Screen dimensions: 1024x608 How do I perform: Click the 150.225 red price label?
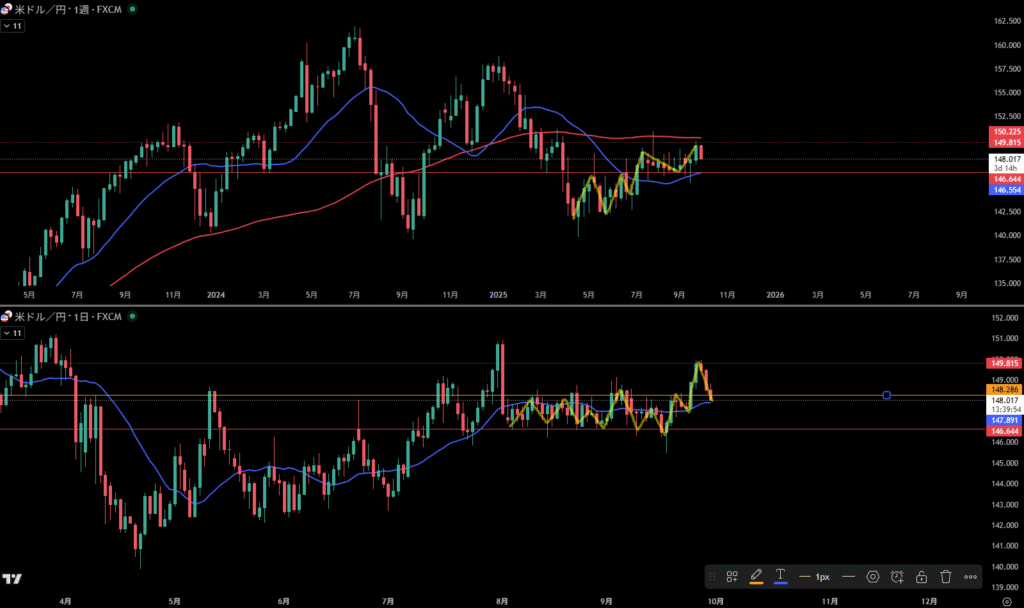point(1006,132)
